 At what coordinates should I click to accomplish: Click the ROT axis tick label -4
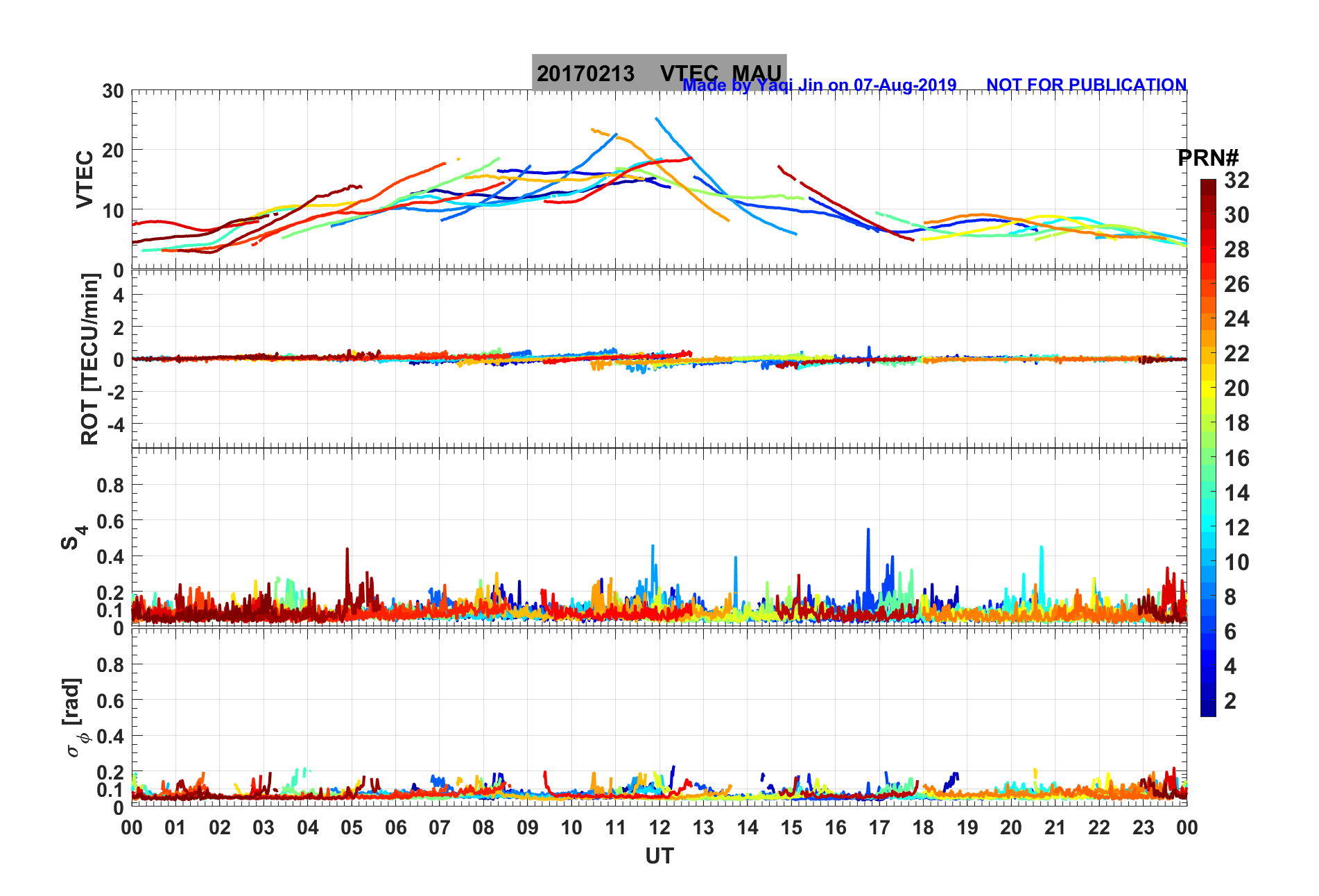[114, 424]
